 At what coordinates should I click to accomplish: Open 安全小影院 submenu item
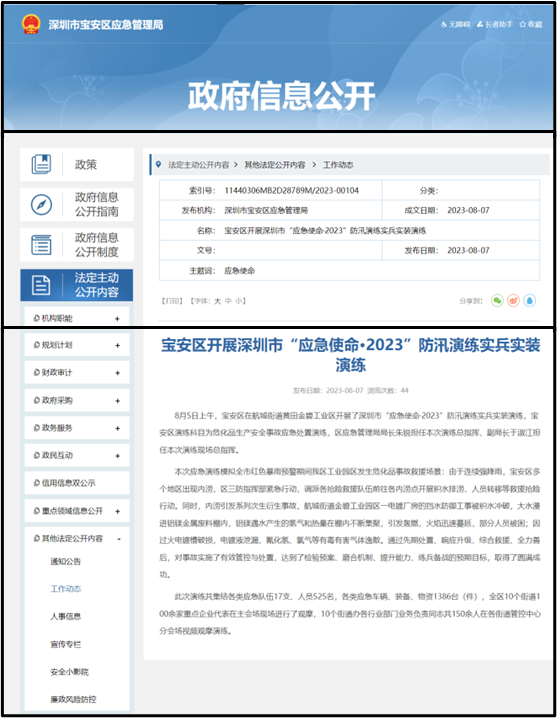coord(70,672)
